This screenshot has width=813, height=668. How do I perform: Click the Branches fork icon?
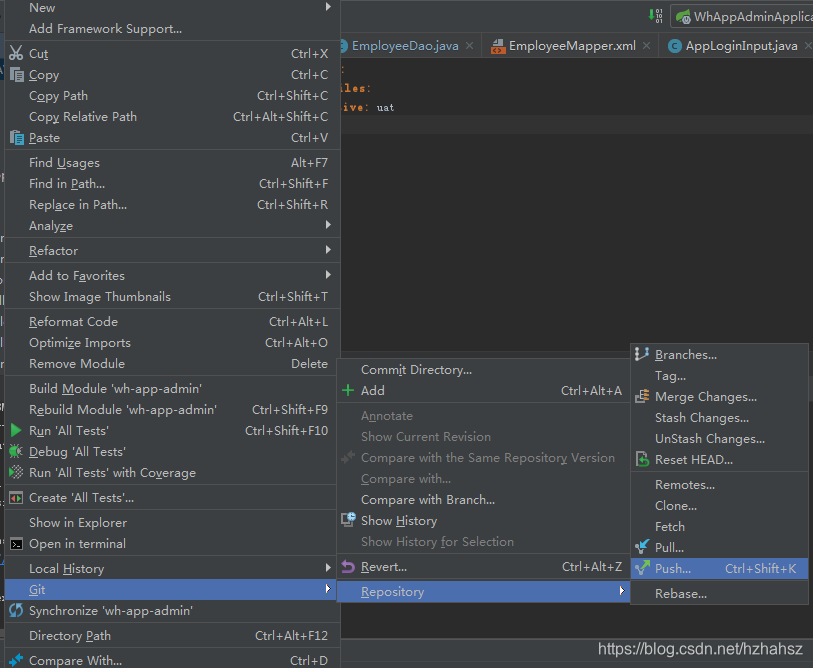(x=642, y=354)
